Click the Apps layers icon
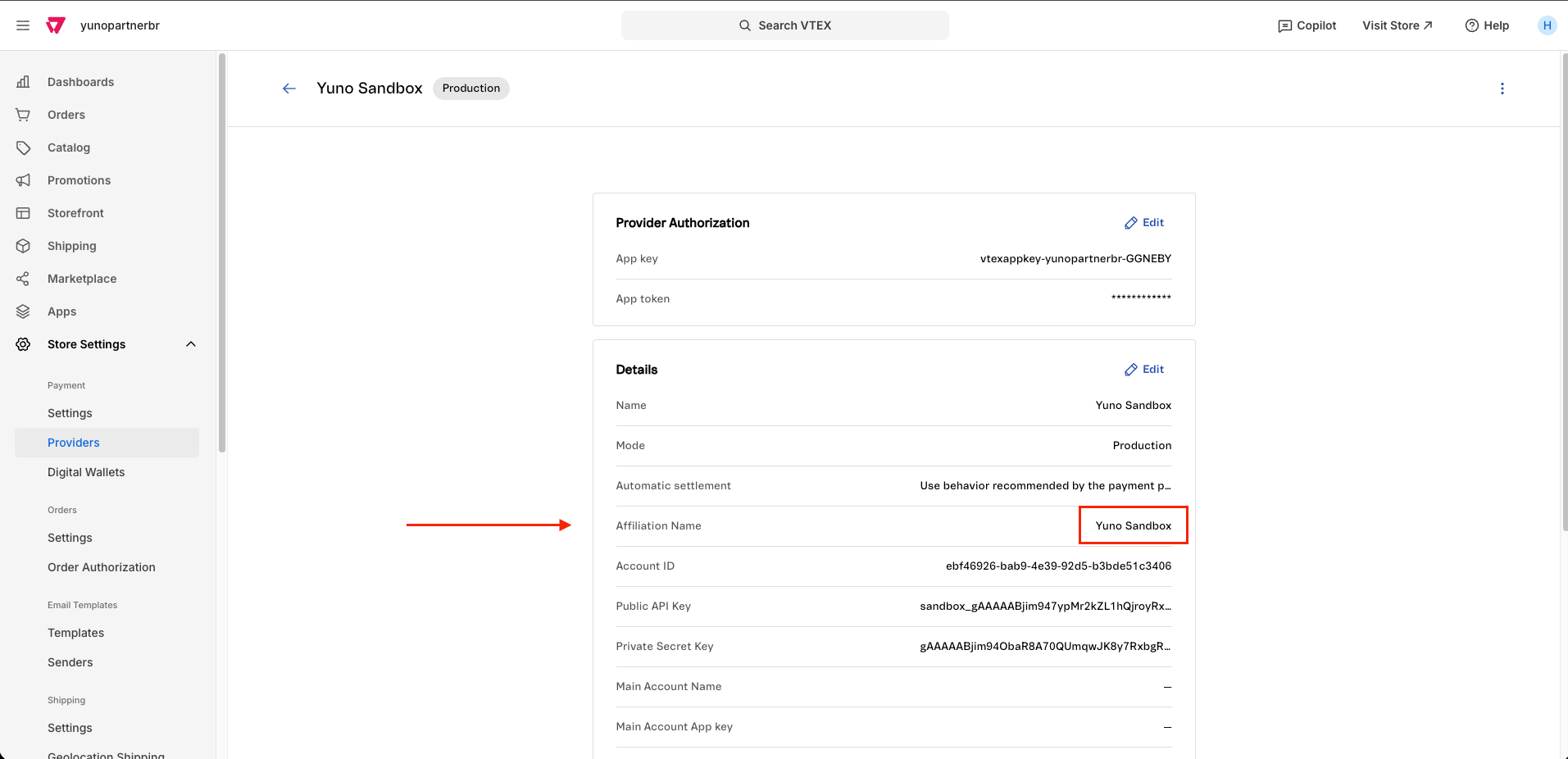Image resolution: width=1568 pixels, height=759 pixels. click(23, 311)
